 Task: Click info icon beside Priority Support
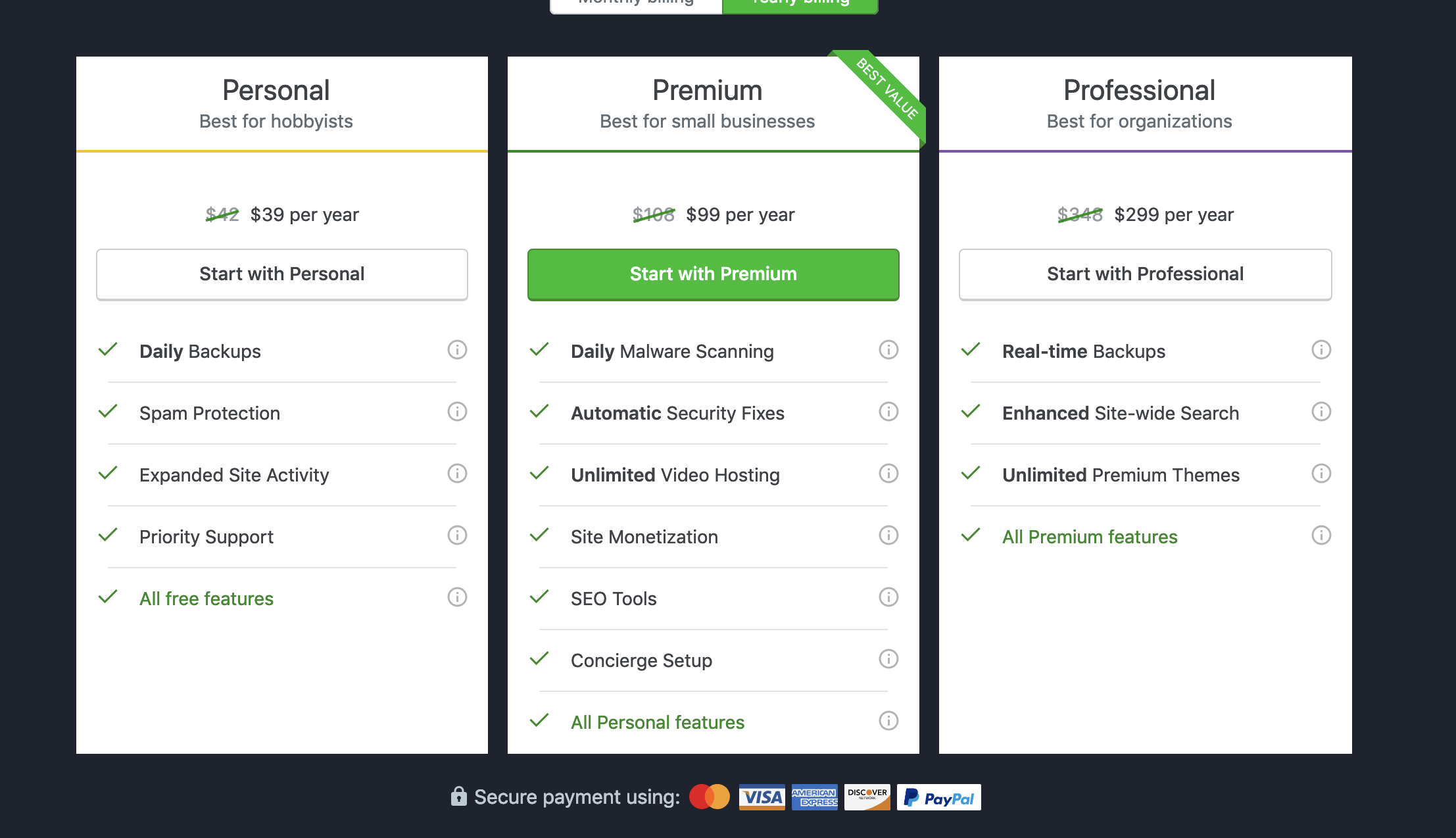click(457, 535)
